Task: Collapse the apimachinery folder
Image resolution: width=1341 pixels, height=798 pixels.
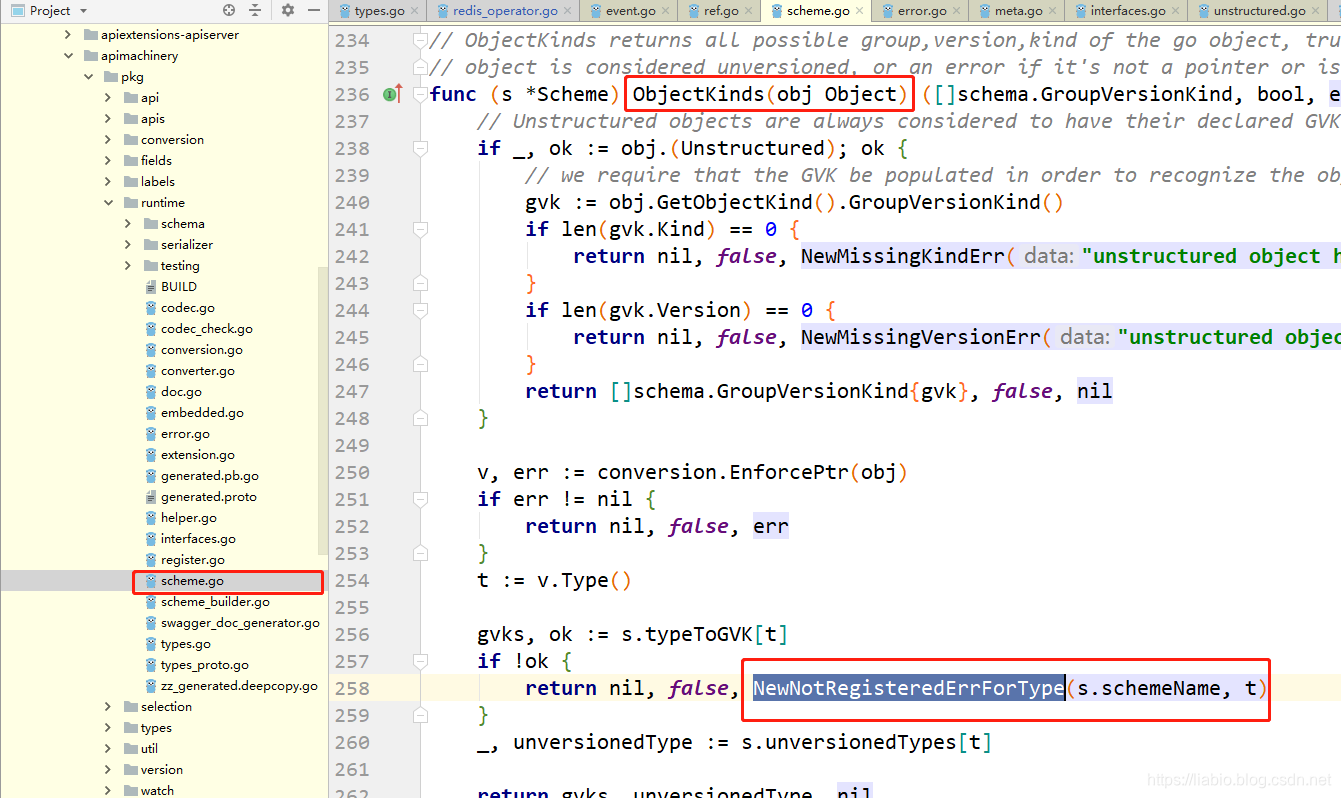Action: (x=68, y=56)
